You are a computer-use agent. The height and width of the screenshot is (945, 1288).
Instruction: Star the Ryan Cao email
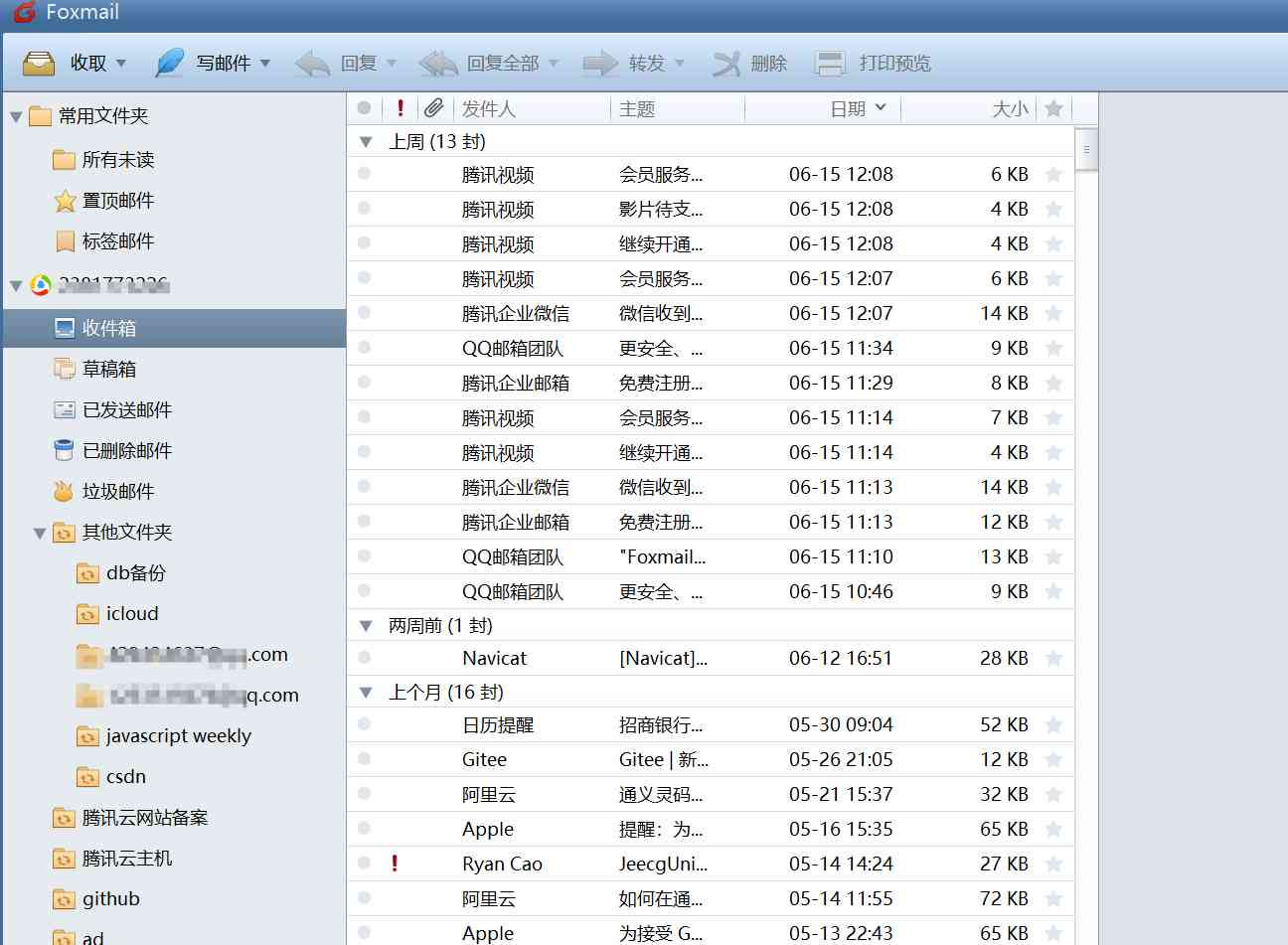pos(1054,864)
